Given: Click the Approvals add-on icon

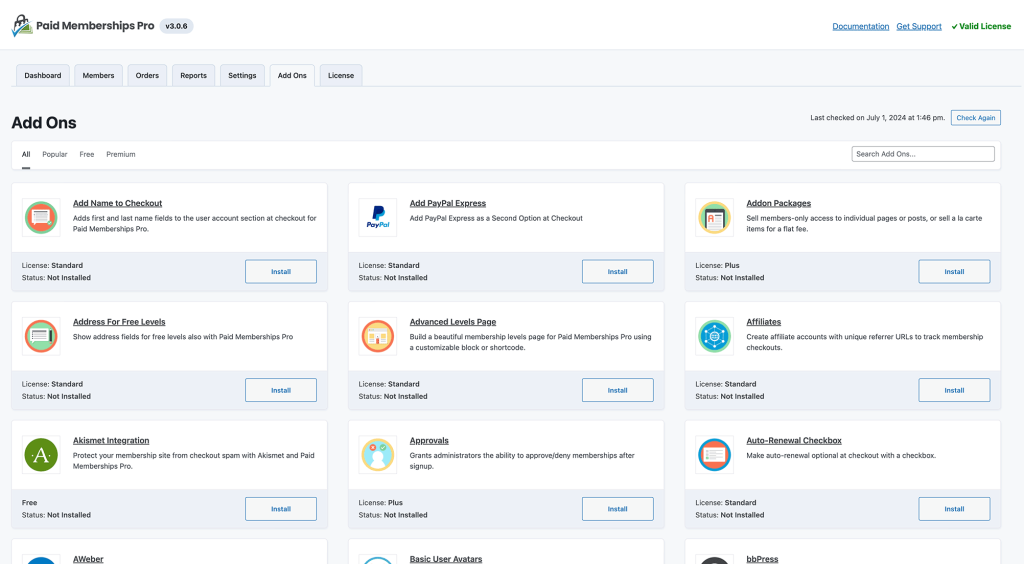Looking at the screenshot, I should point(377,455).
